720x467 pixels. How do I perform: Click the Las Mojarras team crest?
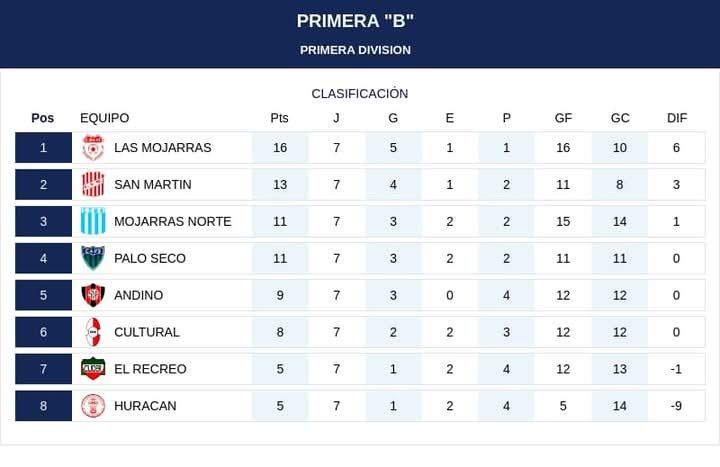pyautogui.click(x=93, y=148)
